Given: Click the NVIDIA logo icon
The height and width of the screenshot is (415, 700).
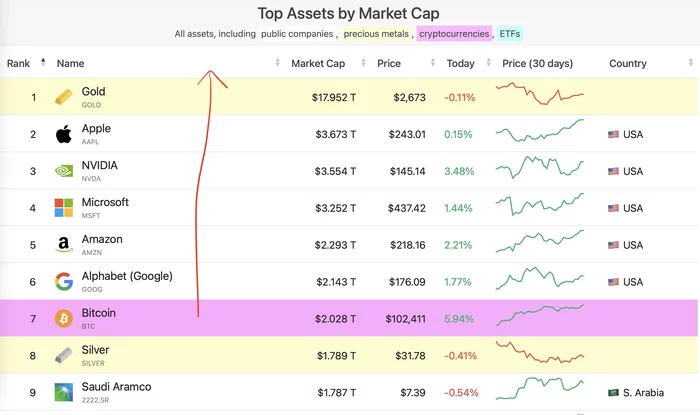Looking at the screenshot, I should (64, 171).
